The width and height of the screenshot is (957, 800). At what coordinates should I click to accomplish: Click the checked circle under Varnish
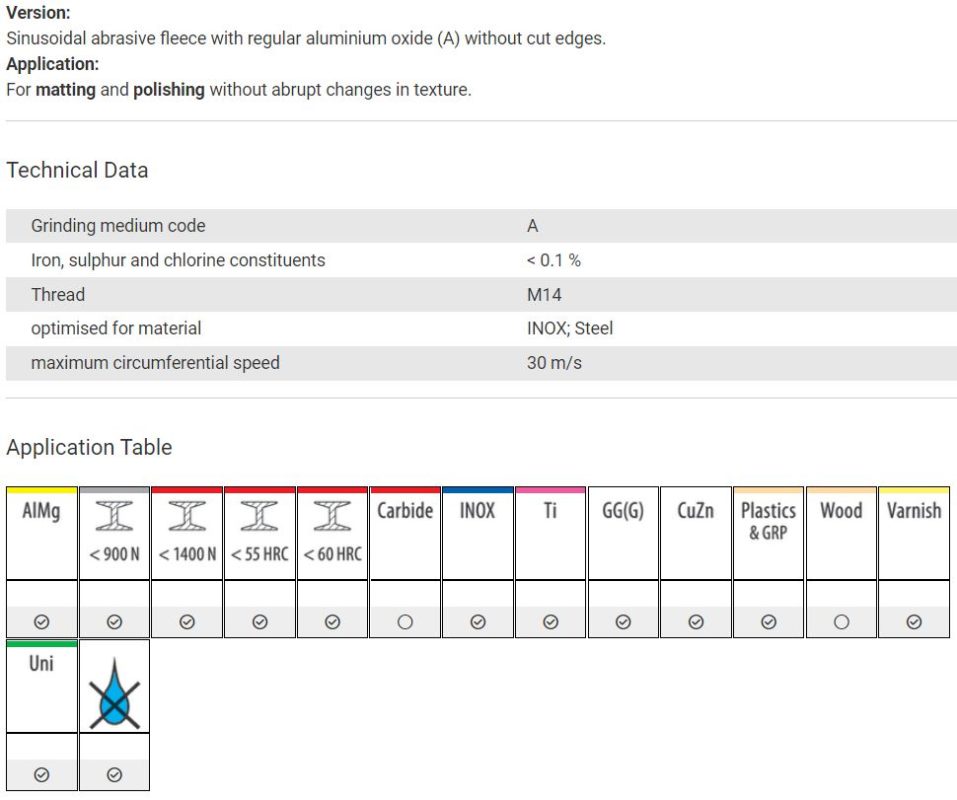tap(914, 622)
